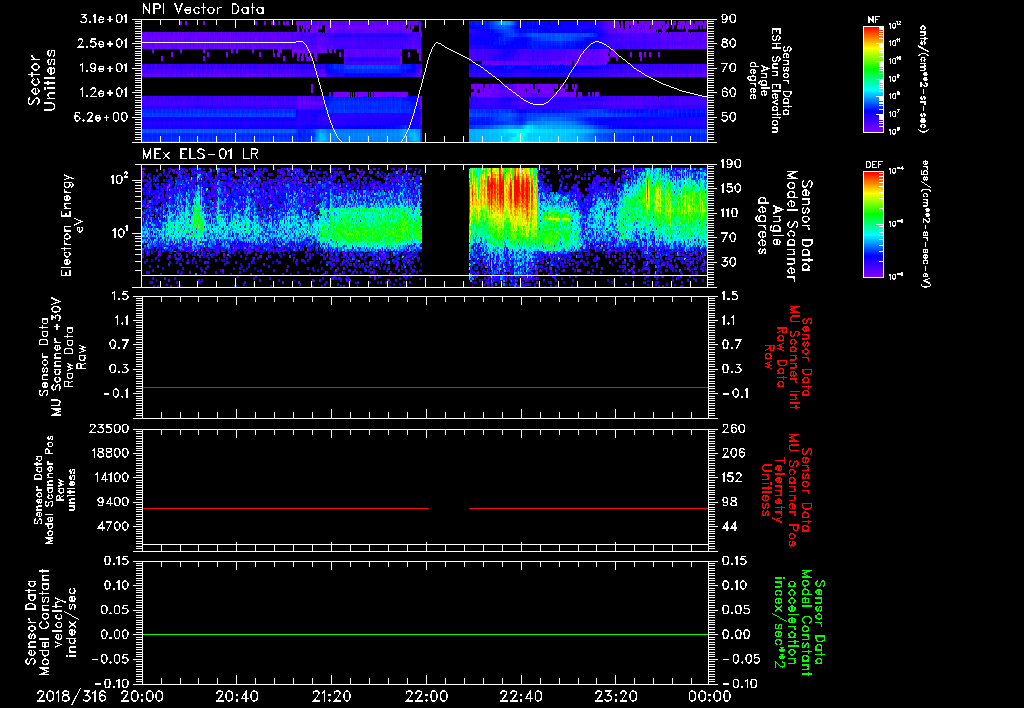Click the 1.2e+01 sector axis value
Viewport: 1024px width, 708px height.
click(106, 93)
